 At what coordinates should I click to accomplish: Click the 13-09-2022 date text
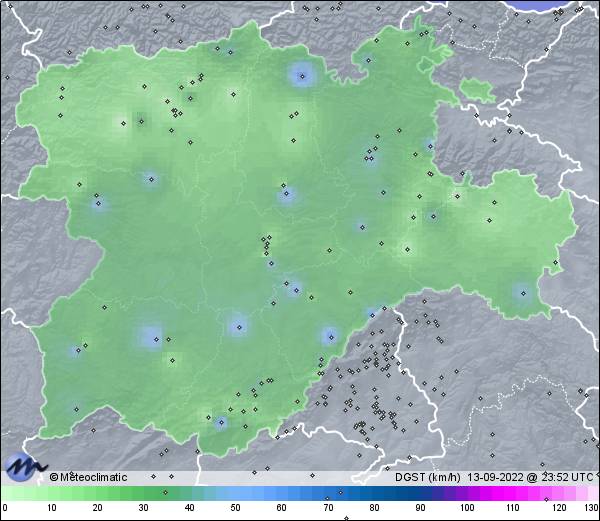(495, 477)
